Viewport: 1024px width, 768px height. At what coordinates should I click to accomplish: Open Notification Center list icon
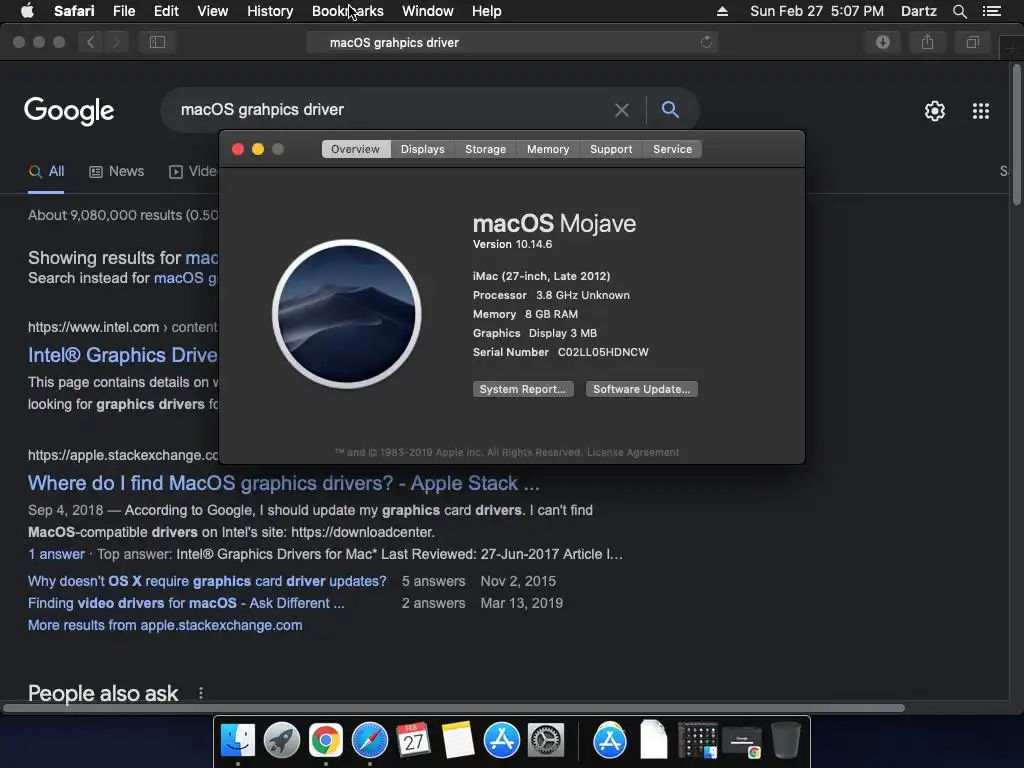coord(991,11)
